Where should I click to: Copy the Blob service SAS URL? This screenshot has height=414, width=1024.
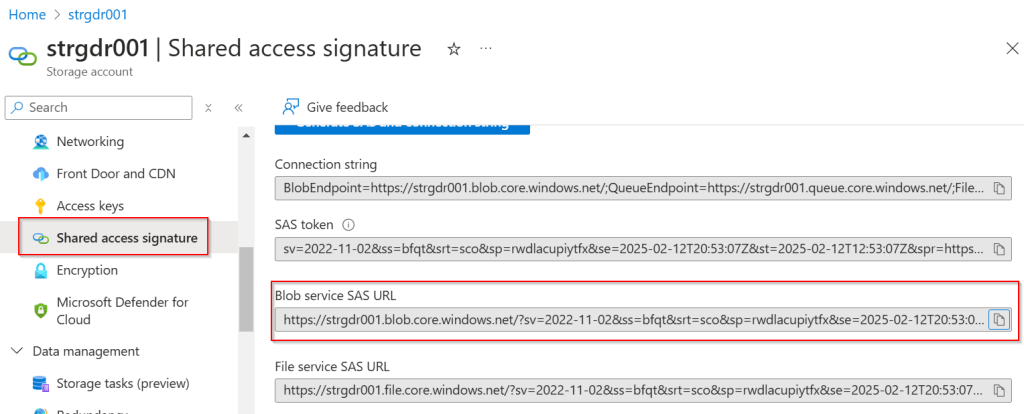tap(998, 320)
